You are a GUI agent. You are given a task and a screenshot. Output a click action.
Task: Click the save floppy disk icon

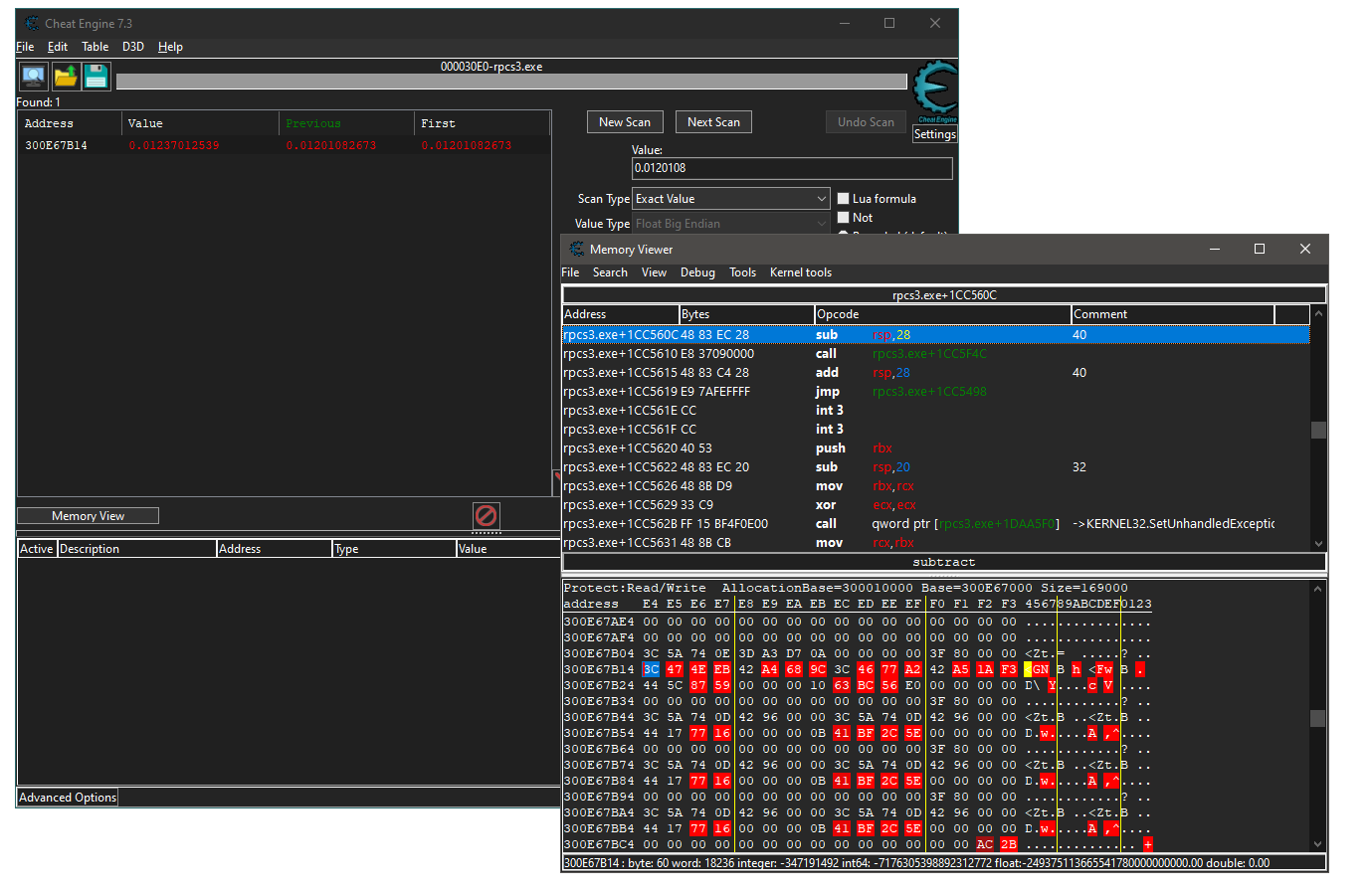click(97, 76)
